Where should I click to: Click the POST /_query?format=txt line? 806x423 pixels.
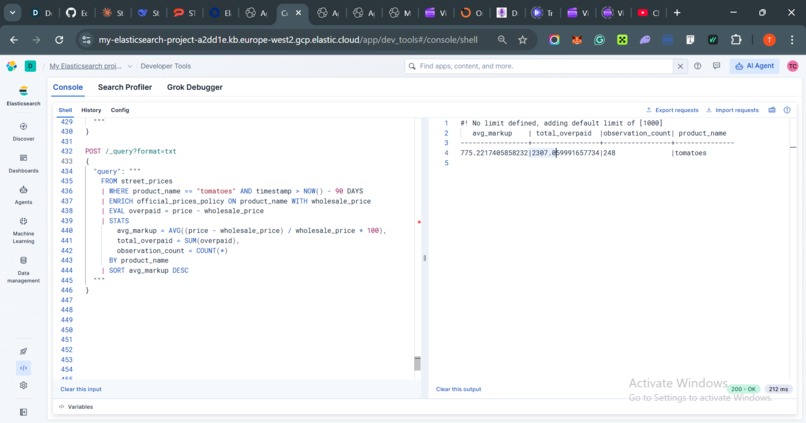(131, 151)
